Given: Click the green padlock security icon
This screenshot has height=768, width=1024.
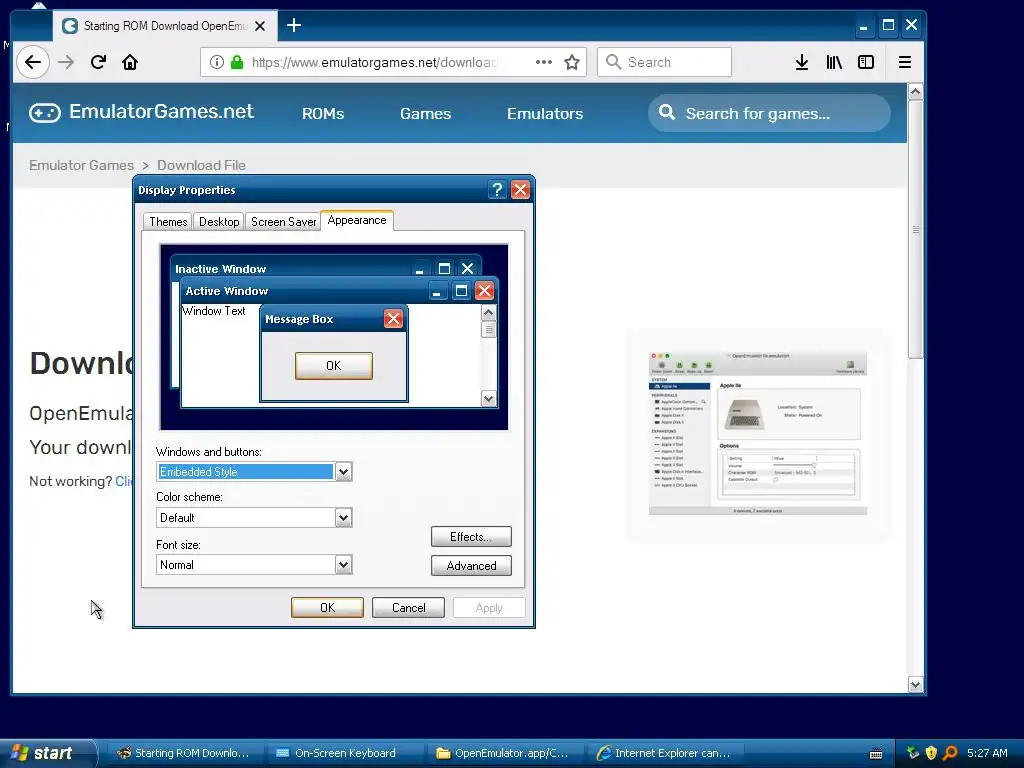Looking at the screenshot, I should tap(237, 62).
